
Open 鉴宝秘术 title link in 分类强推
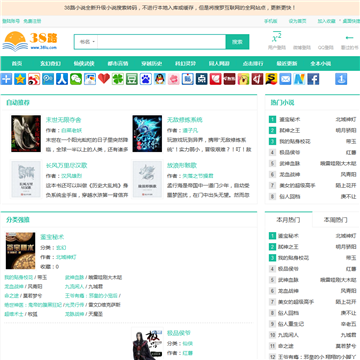pyautogui.click(x=52, y=237)
